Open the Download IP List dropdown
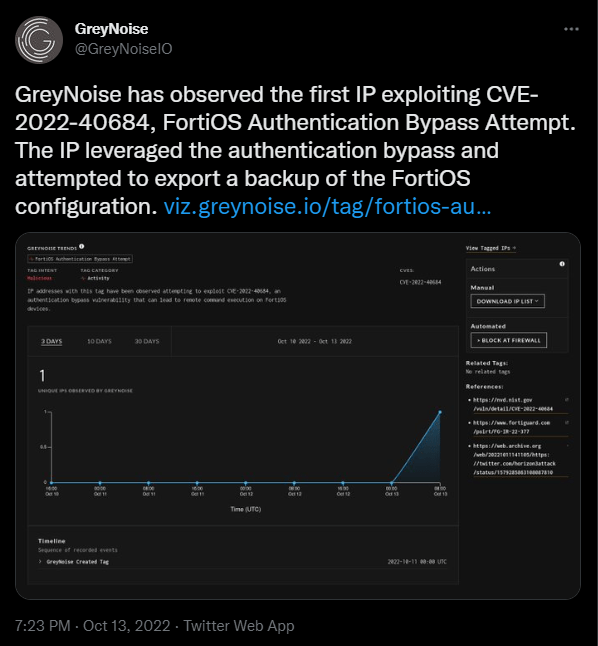598x646 pixels. pyautogui.click(x=507, y=301)
